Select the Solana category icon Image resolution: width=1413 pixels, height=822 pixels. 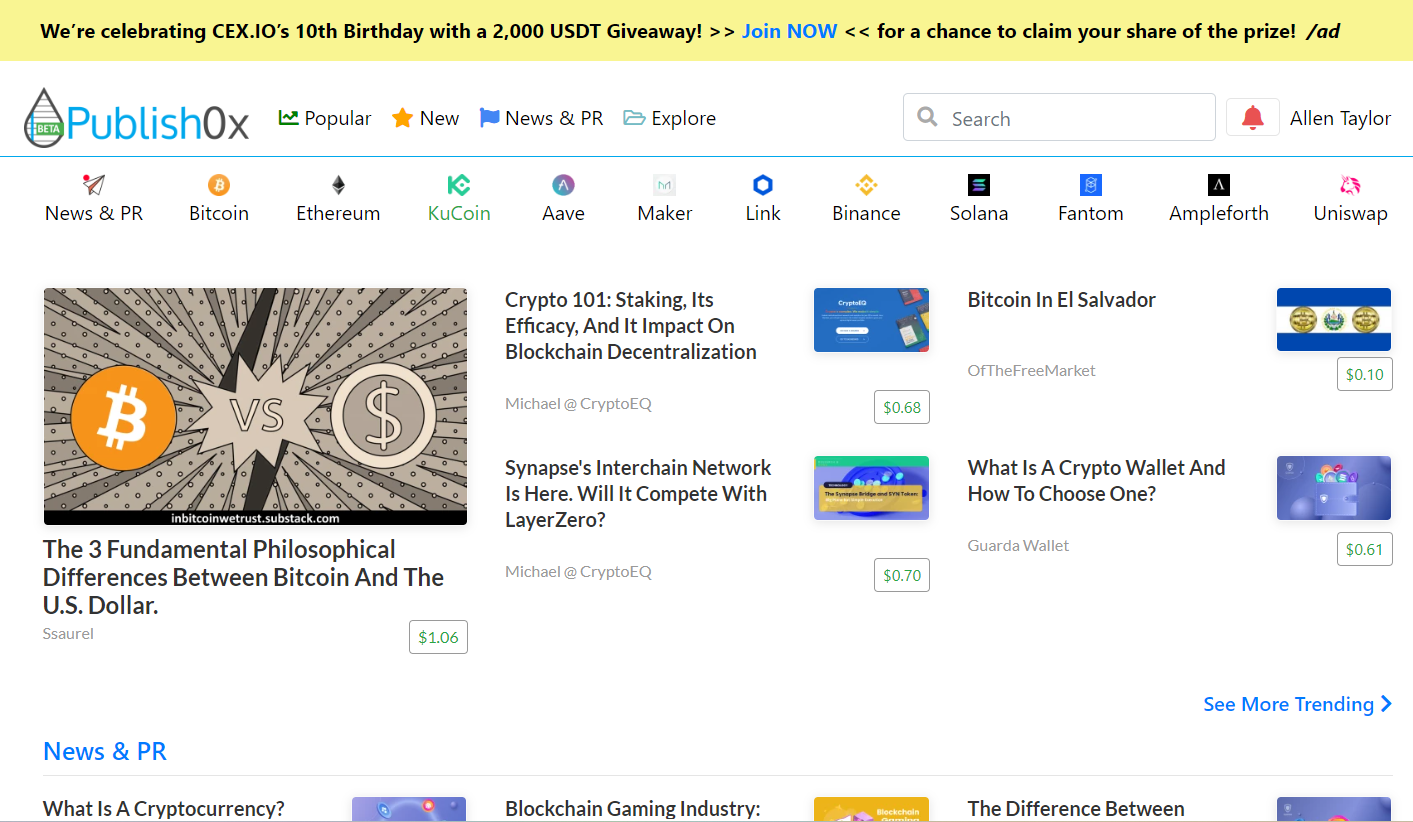979,185
